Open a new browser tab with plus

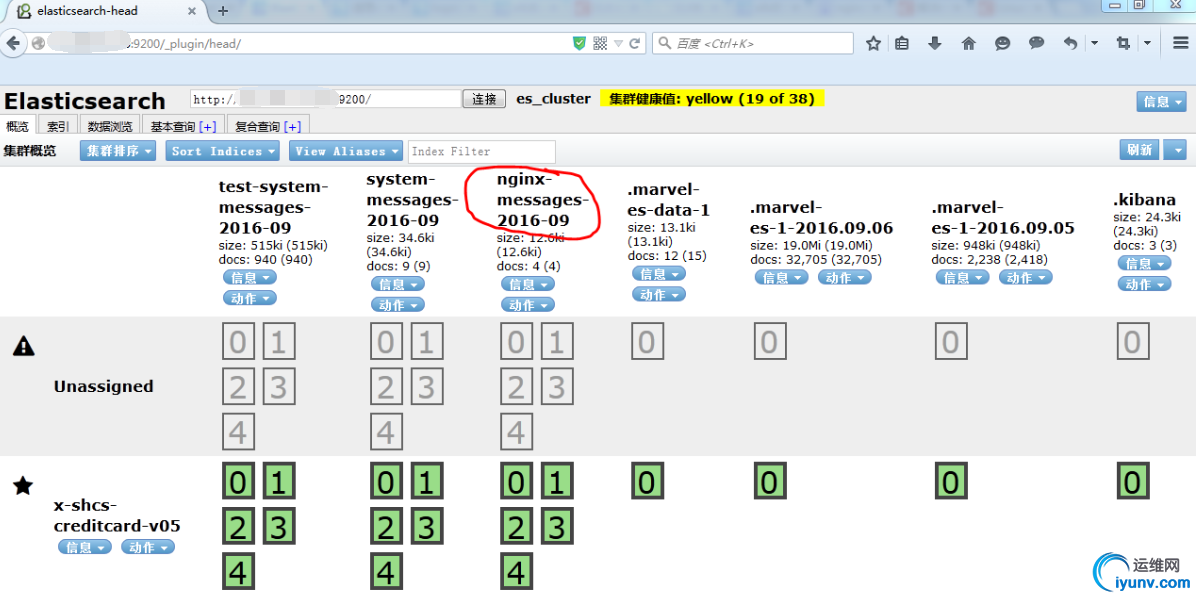click(x=223, y=11)
